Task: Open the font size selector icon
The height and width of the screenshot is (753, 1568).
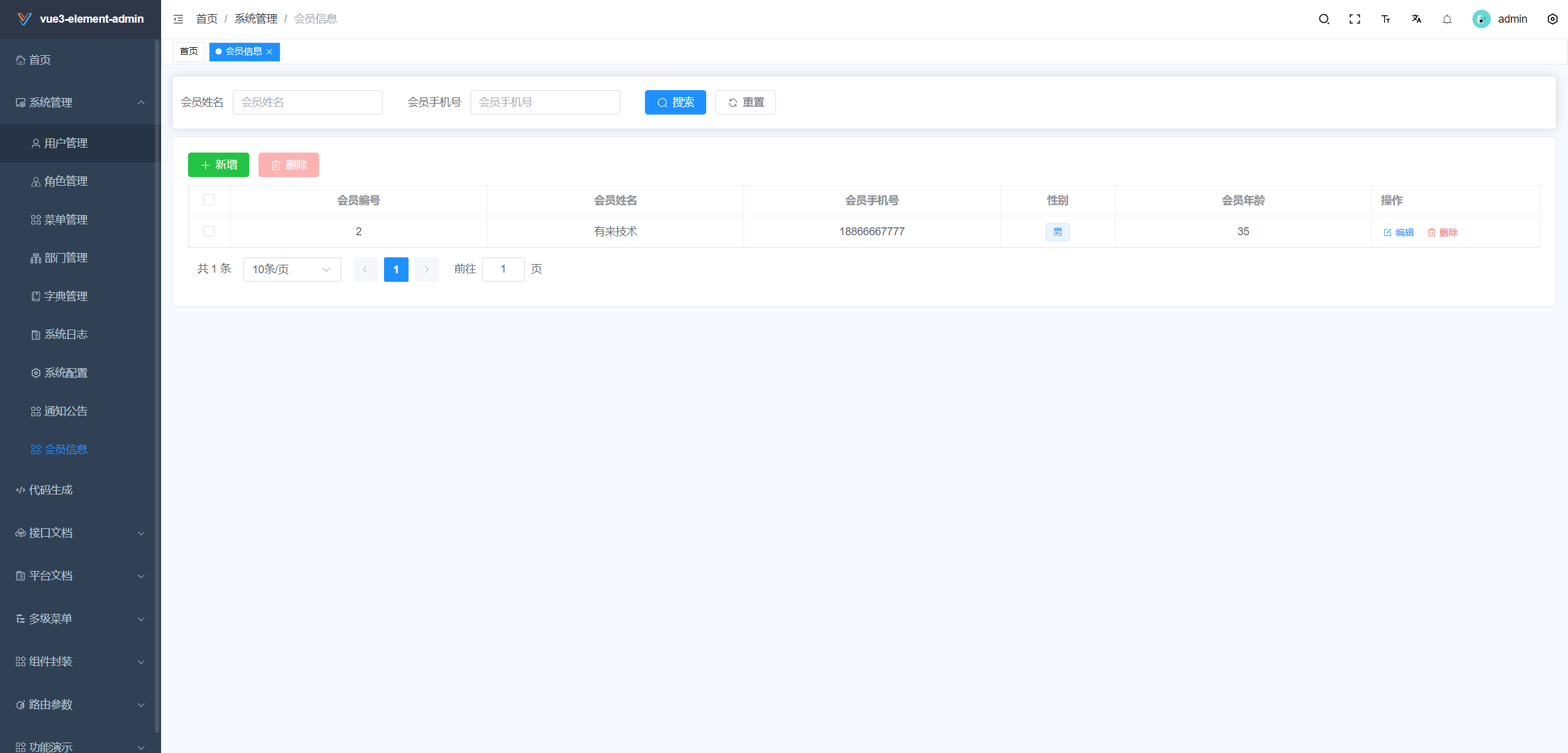Action: 1385,19
